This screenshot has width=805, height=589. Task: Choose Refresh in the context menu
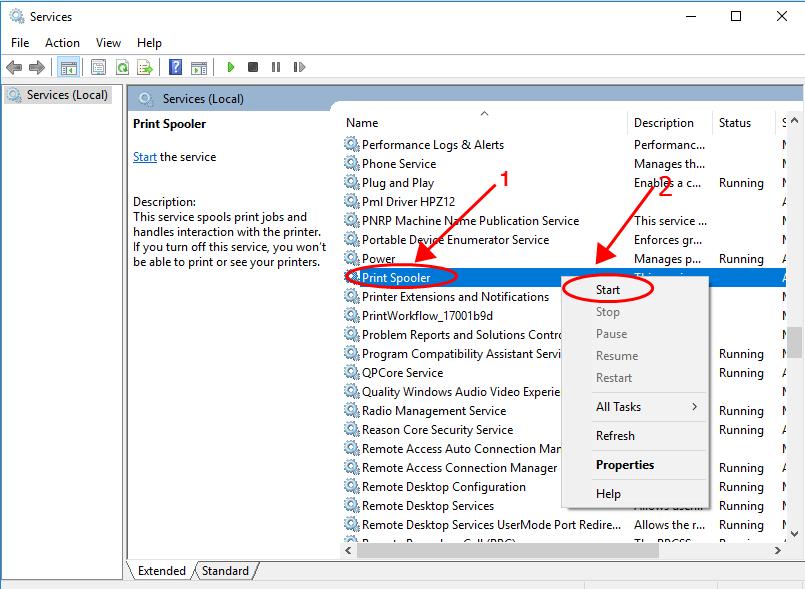coord(635,435)
